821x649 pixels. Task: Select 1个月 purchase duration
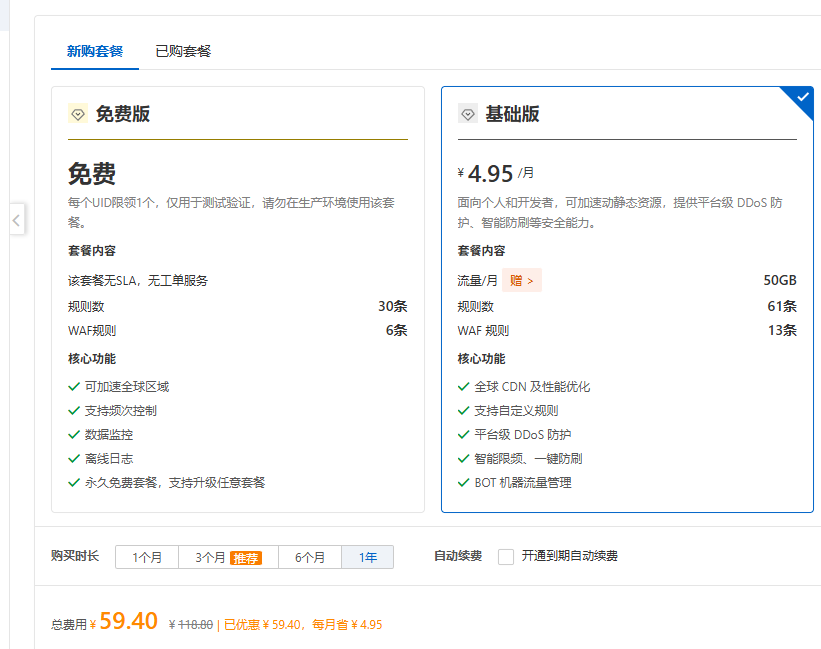click(147, 557)
